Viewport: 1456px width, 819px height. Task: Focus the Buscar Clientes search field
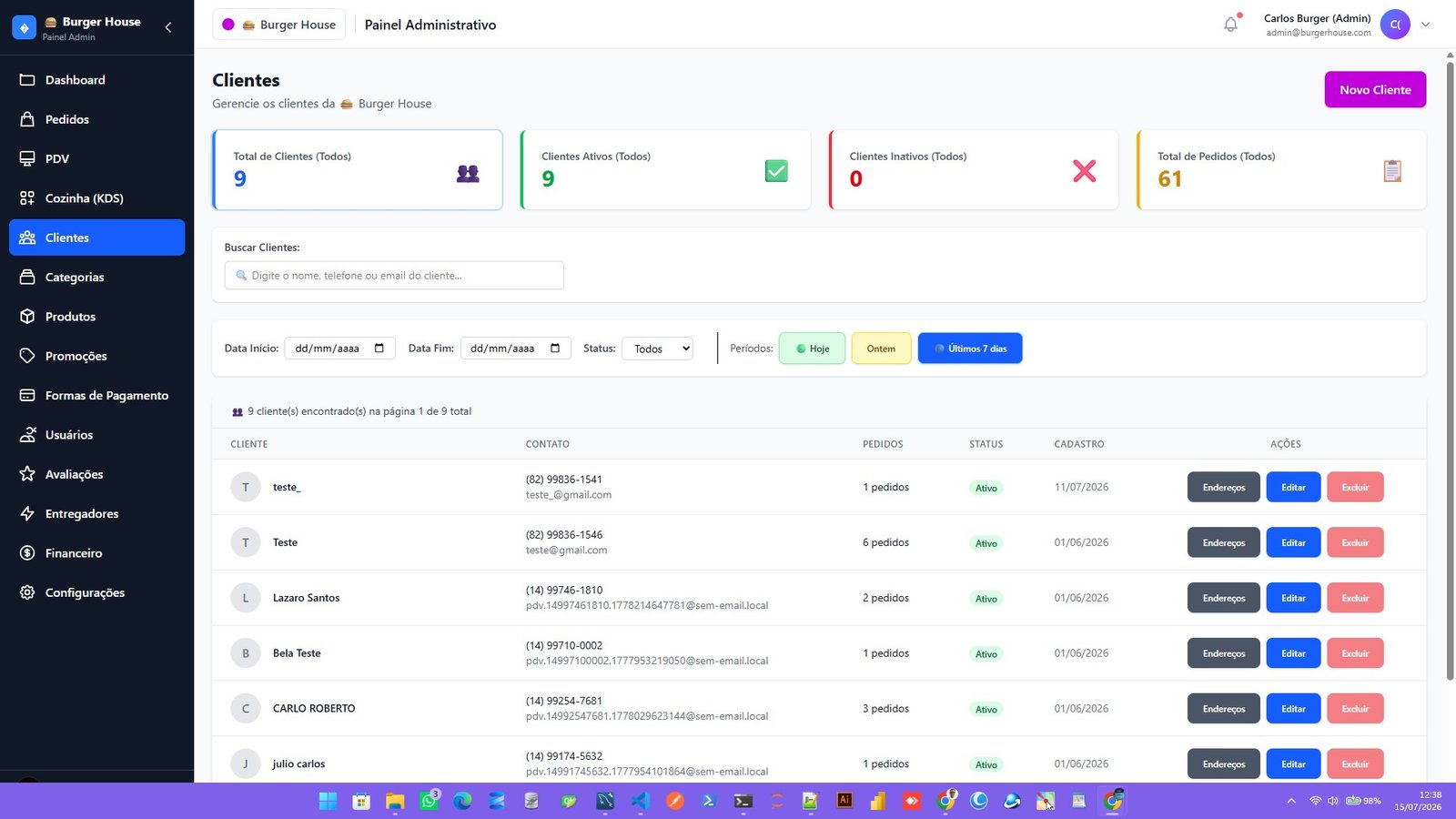point(394,275)
